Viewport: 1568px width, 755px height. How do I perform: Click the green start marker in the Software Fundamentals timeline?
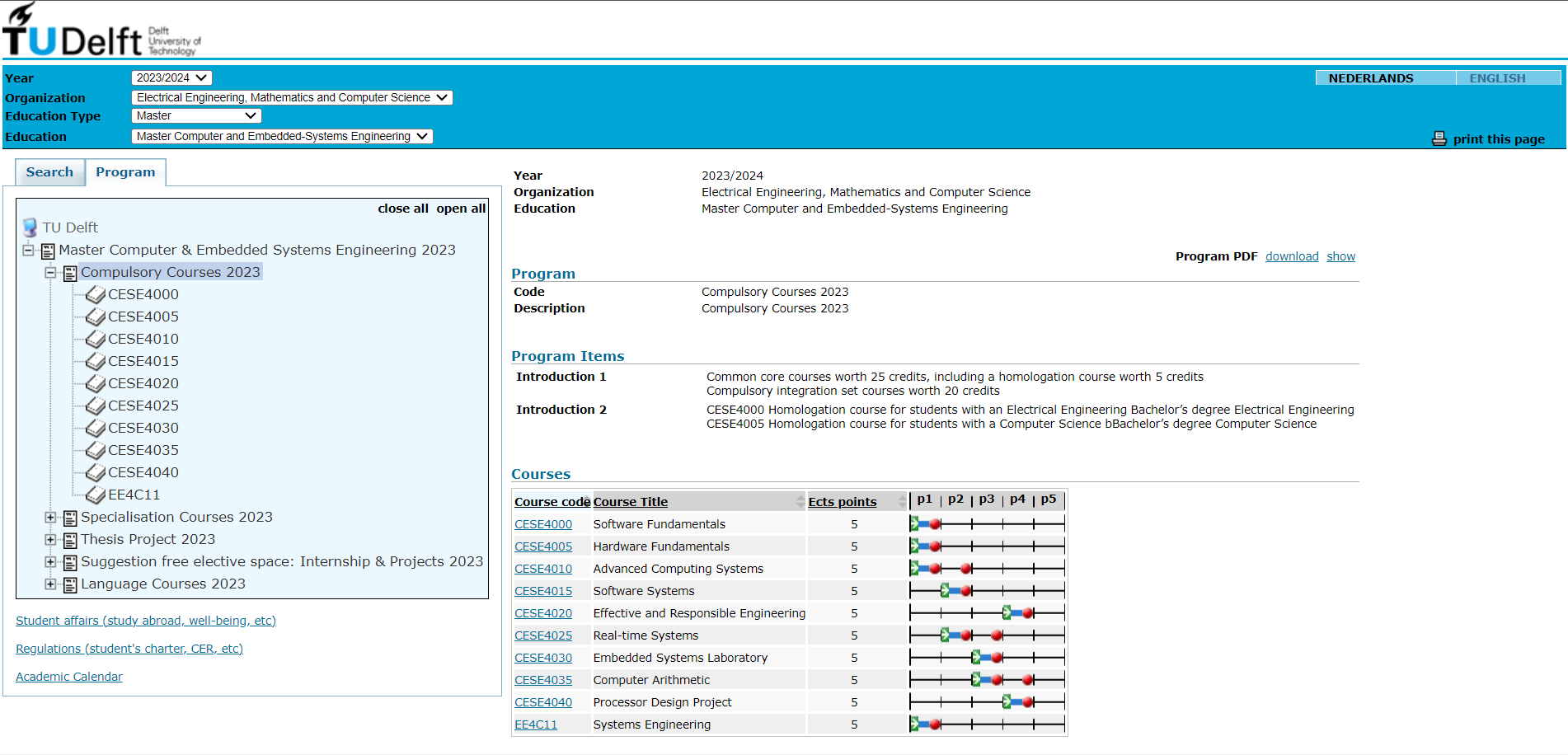914,523
